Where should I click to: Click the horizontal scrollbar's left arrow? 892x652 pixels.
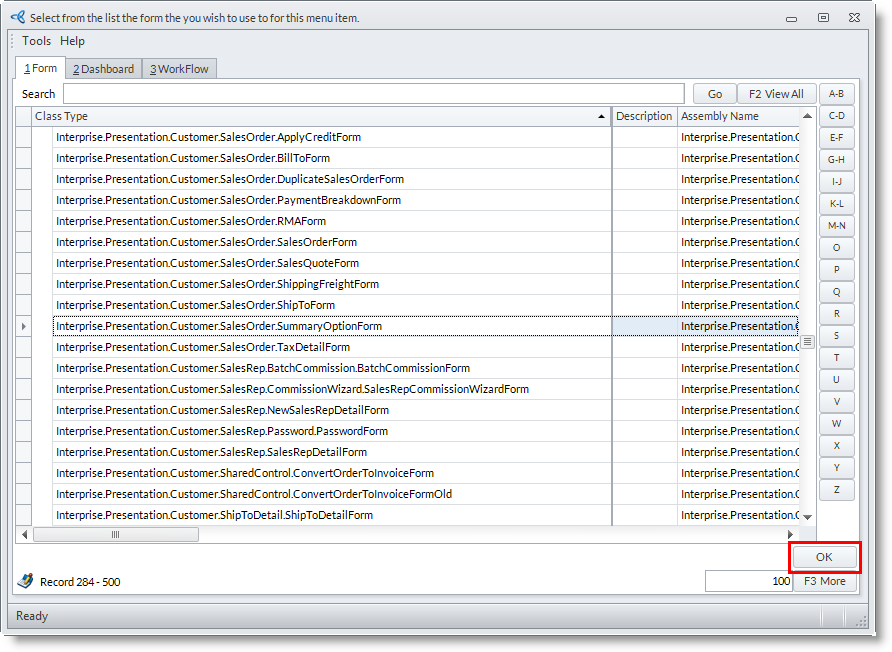pos(24,535)
